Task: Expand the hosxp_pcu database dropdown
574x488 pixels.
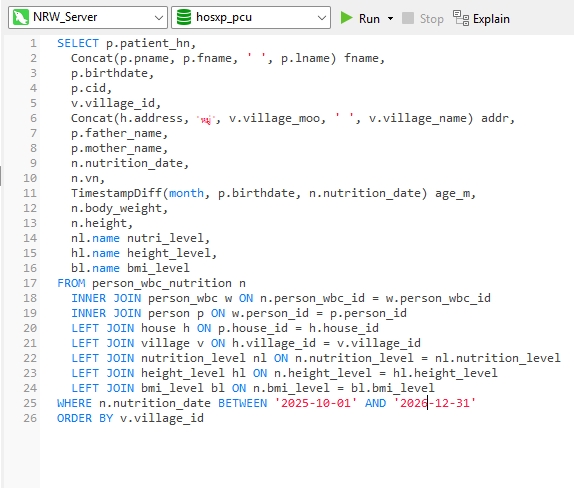Action: (321, 18)
